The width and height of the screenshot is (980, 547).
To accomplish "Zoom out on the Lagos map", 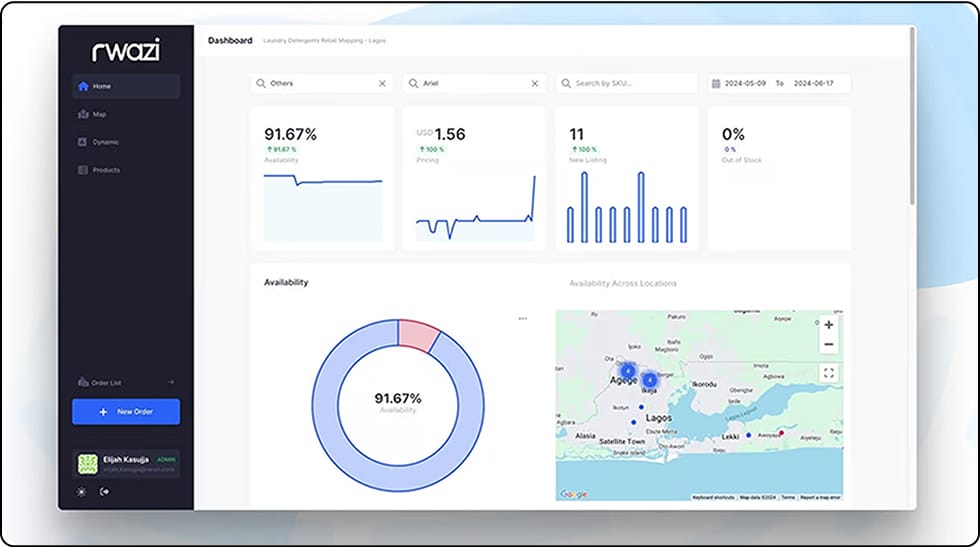I will click(829, 344).
